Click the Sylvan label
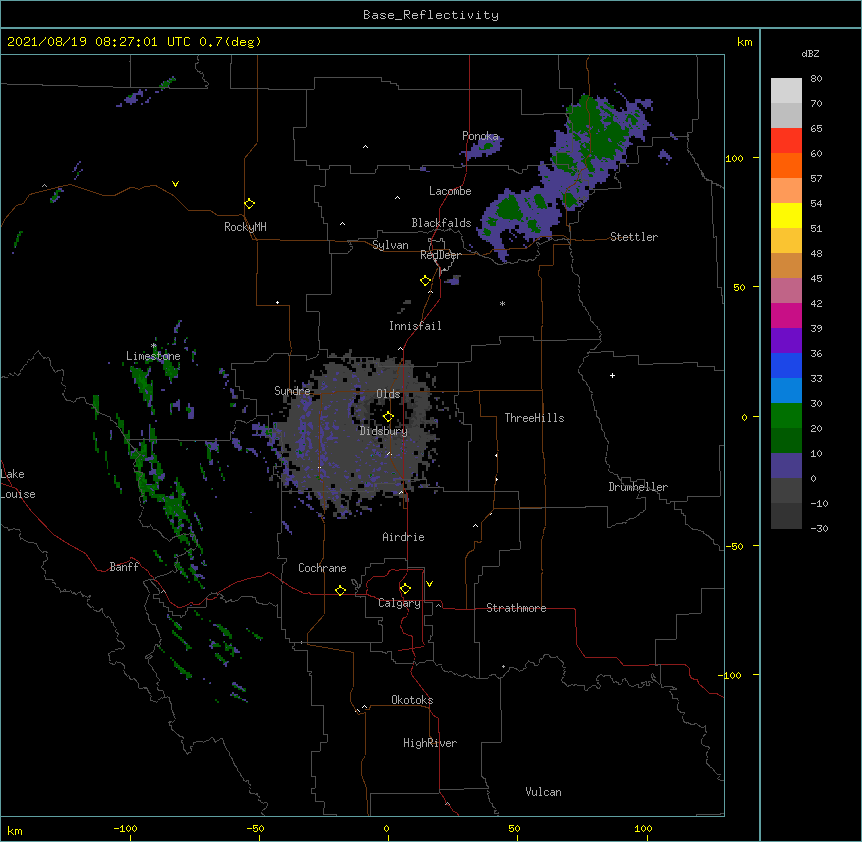 point(390,245)
